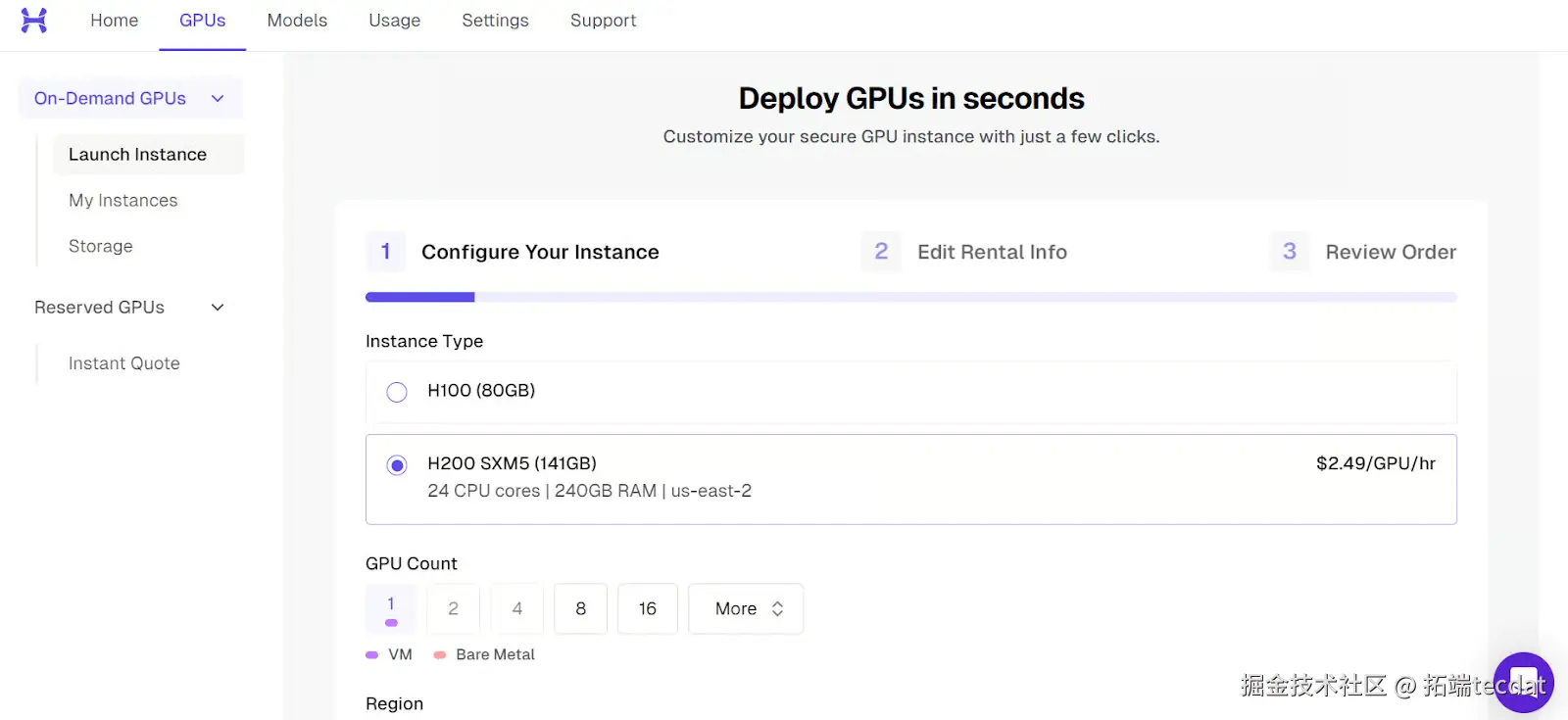Image resolution: width=1568 pixels, height=720 pixels.
Task: Select GPU count of 16
Action: 648,608
